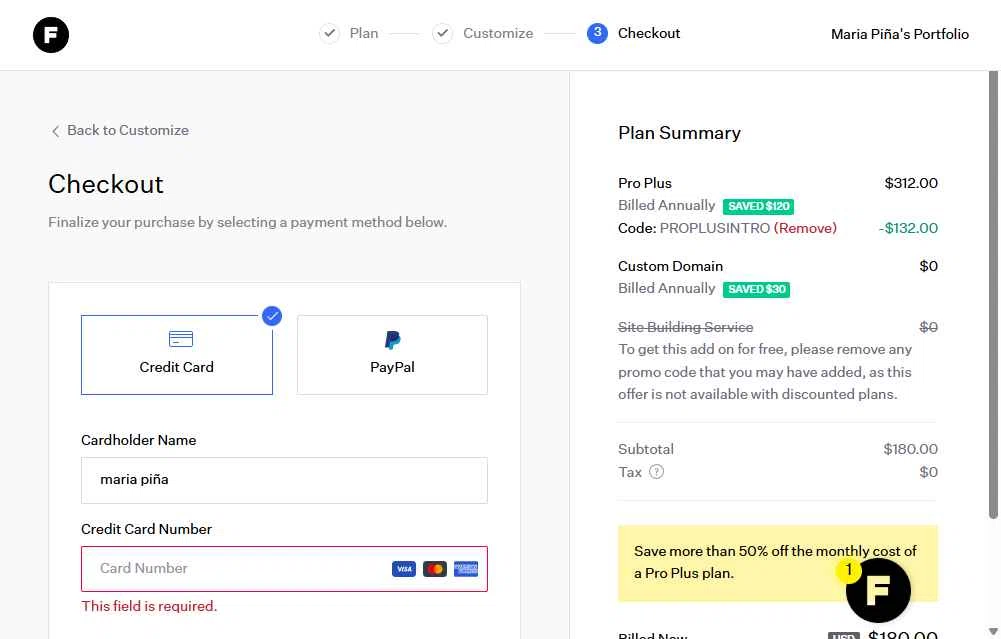Select PayPal payment method

click(x=392, y=355)
